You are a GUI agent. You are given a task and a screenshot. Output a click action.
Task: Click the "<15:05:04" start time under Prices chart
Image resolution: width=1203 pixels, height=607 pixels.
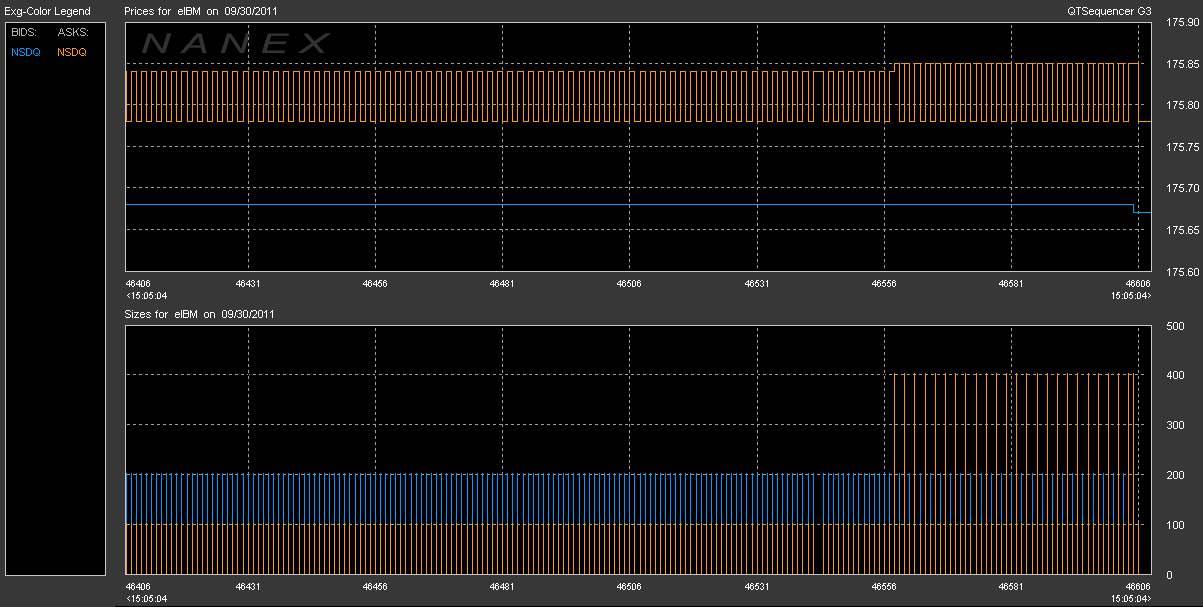147,296
